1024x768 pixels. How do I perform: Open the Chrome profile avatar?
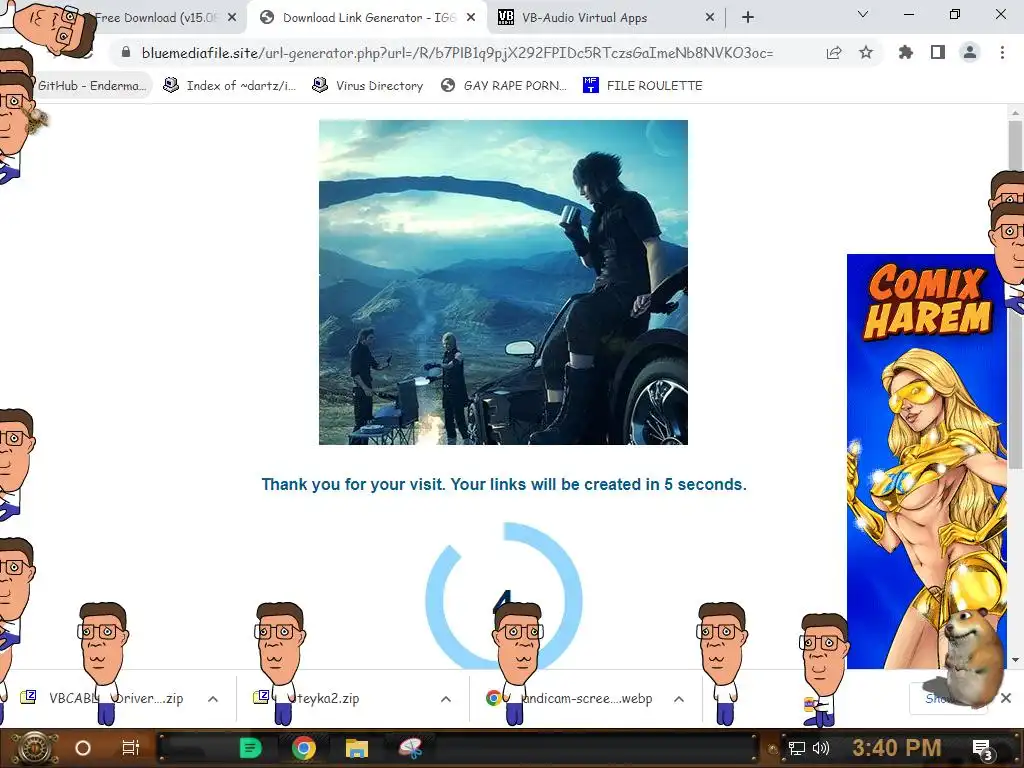[x=970, y=52]
